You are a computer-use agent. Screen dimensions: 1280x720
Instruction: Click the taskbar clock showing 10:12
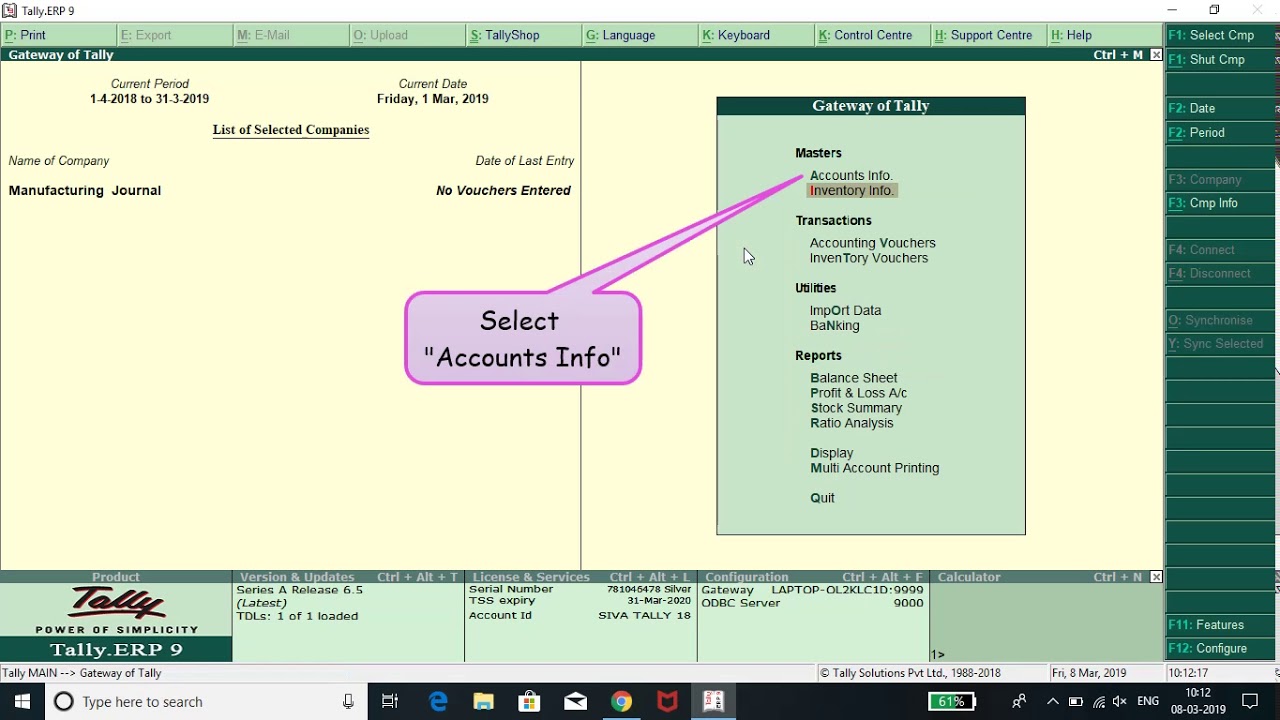tap(1198, 701)
